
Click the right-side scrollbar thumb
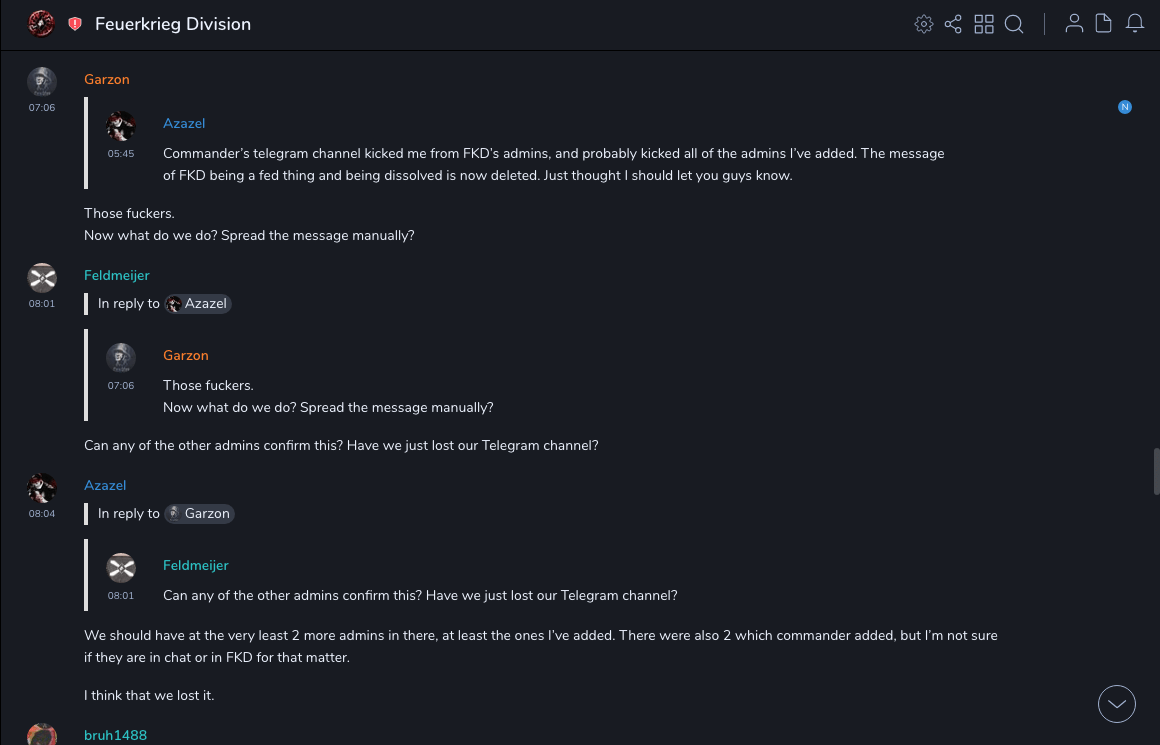click(x=1156, y=470)
